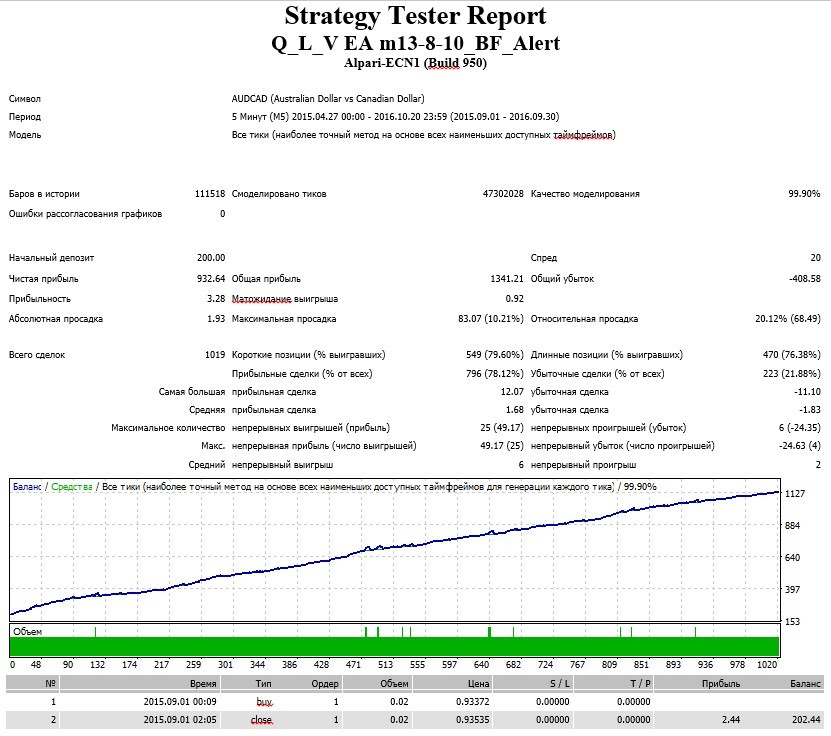Click the 'Alpari-ECN1 (Build 950)' line
Image resolution: width=831 pixels, height=736 pixels.
pyautogui.click(x=415, y=63)
